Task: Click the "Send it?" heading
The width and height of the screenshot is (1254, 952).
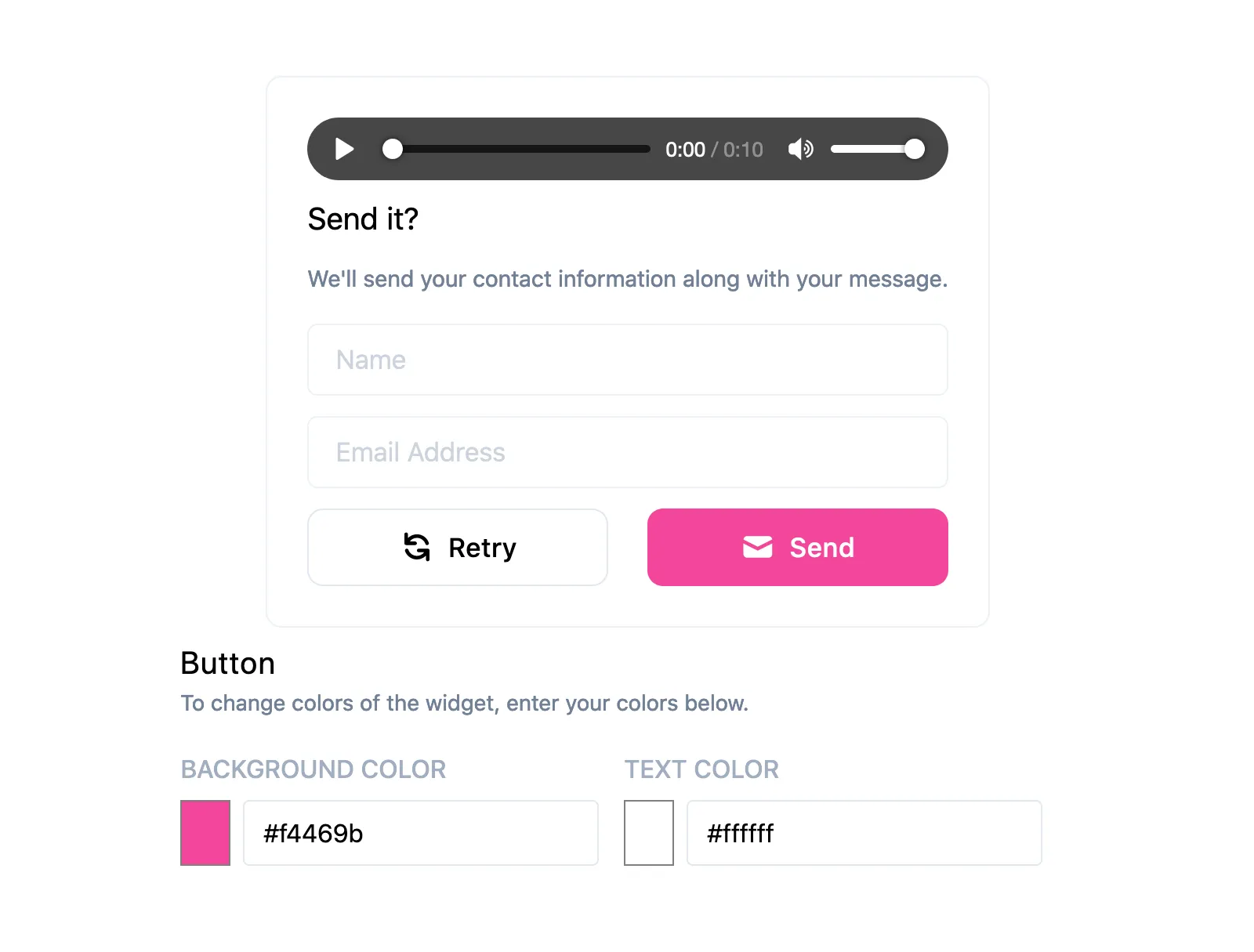Action: coord(363,219)
